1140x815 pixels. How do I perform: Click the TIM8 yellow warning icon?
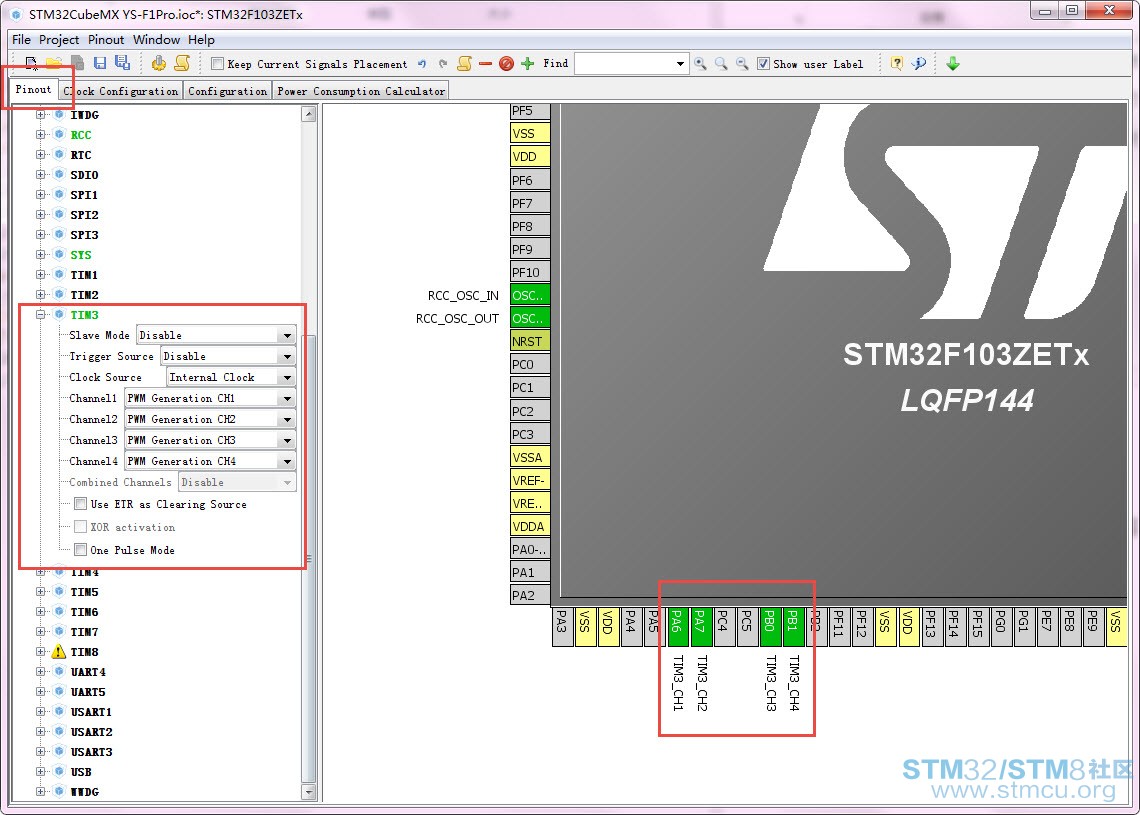click(x=59, y=651)
